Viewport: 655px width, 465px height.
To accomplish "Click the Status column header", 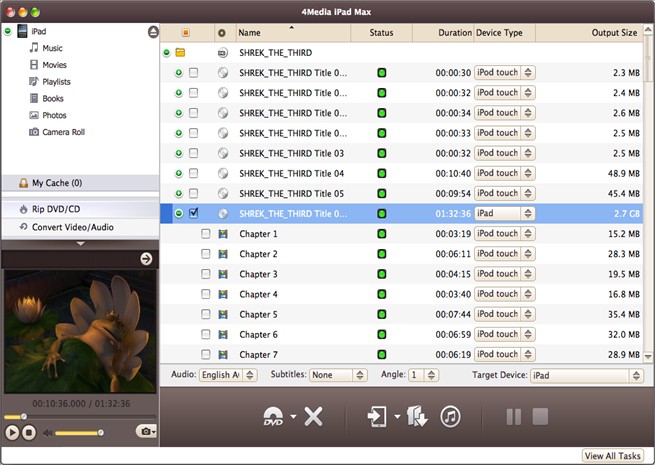I will pyautogui.click(x=381, y=33).
